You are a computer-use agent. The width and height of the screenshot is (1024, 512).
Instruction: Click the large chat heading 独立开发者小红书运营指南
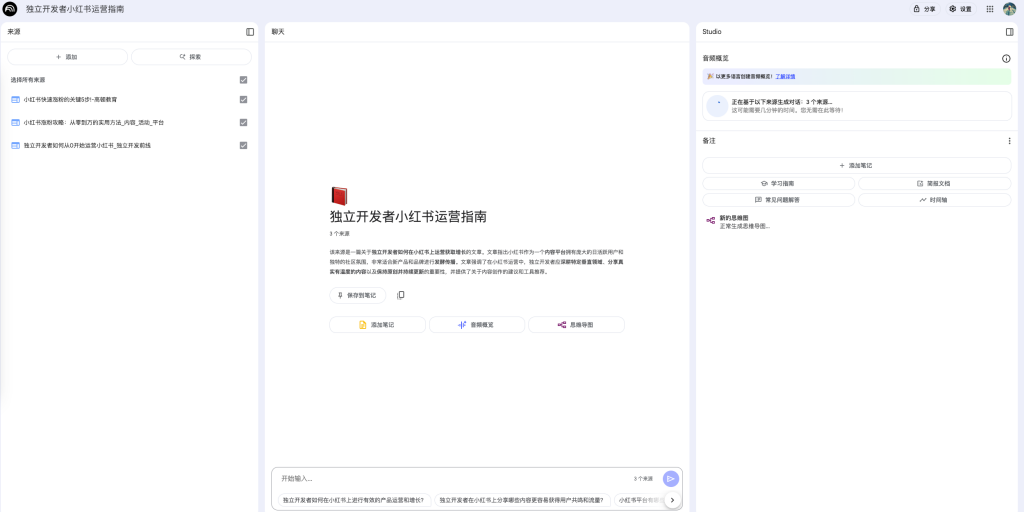click(x=408, y=217)
